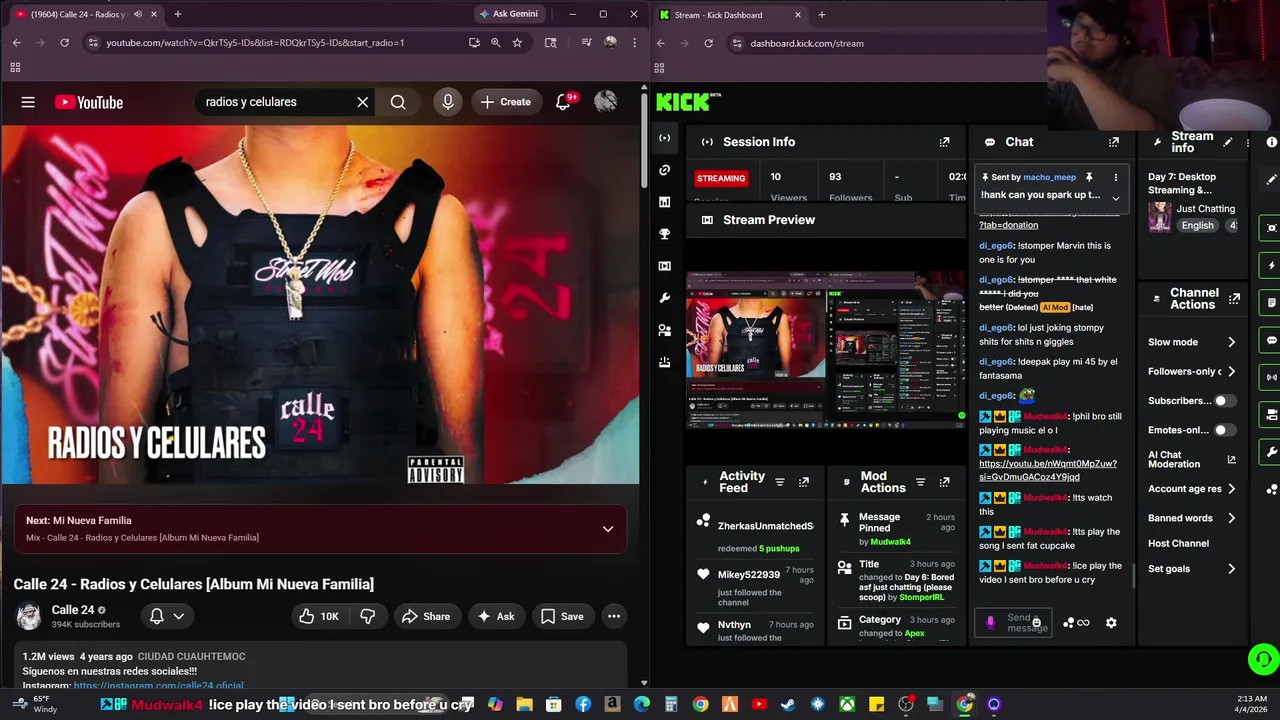Image resolution: width=1280 pixels, height=720 pixels.
Task: Pop out the Chat panel
Action: tap(1114, 142)
